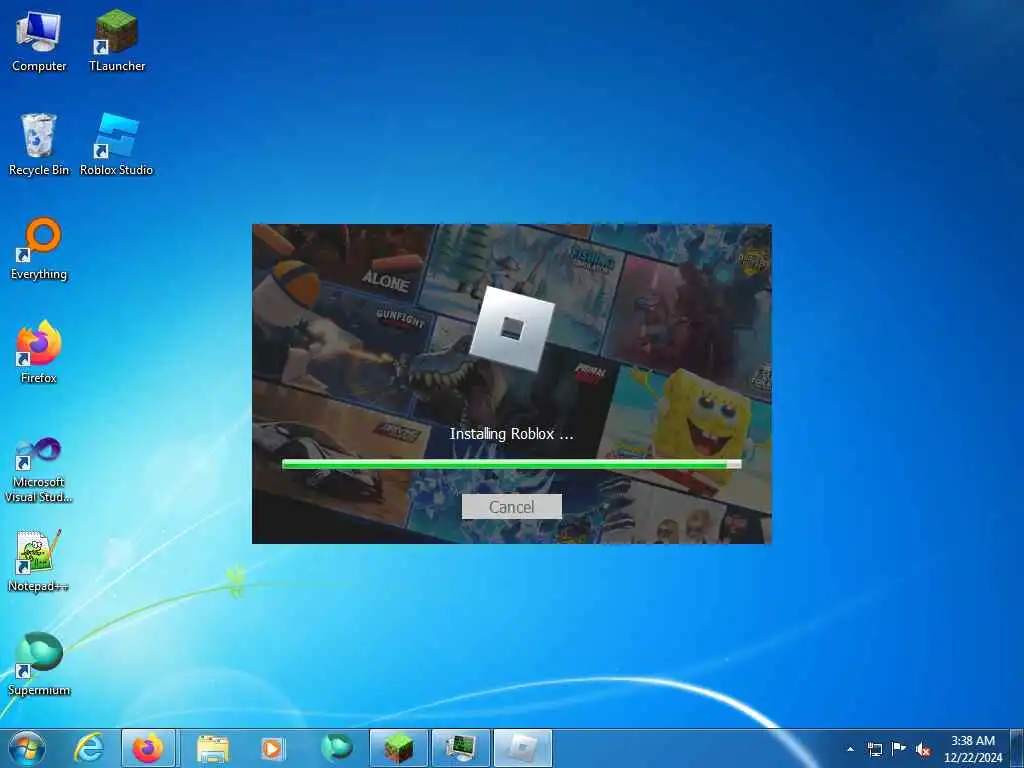Open the Computer desktop icon

tap(39, 40)
